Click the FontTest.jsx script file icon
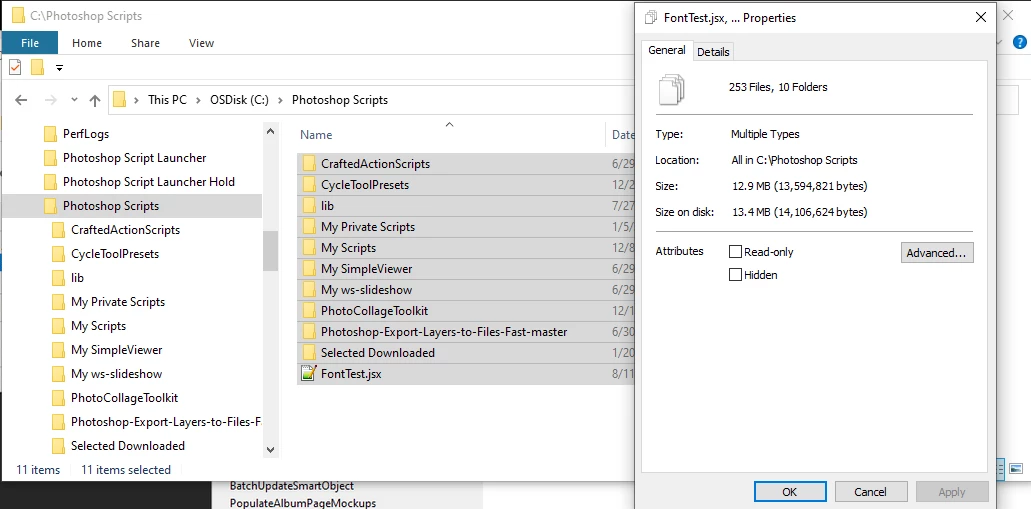Image resolution: width=1031 pixels, height=509 pixels. [308, 374]
